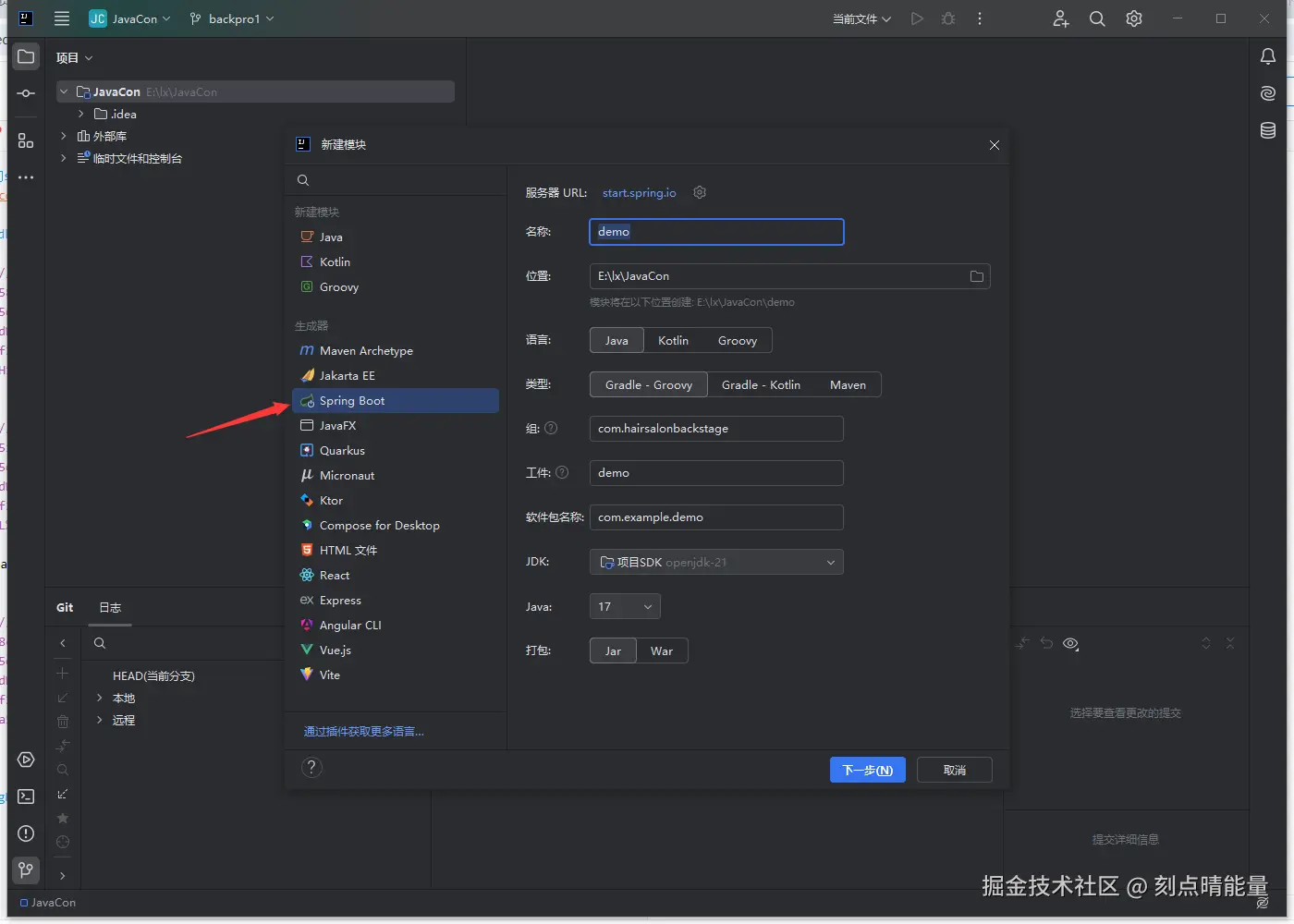The width and height of the screenshot is (1294, 924).
Task: Click the module name field
Action: click(x=716, y=232)
